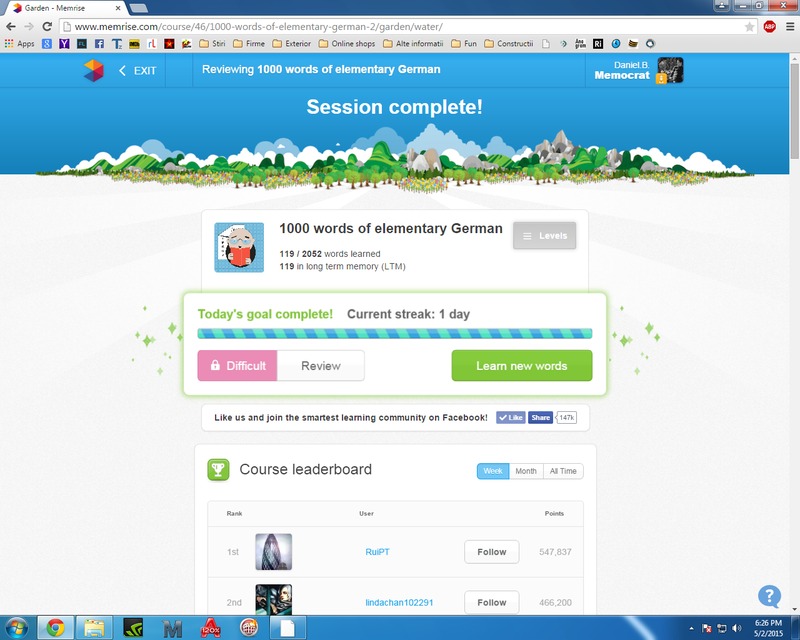
Task: Open a new browser tab
Action: pyautogui.click(x=138, y=8)
